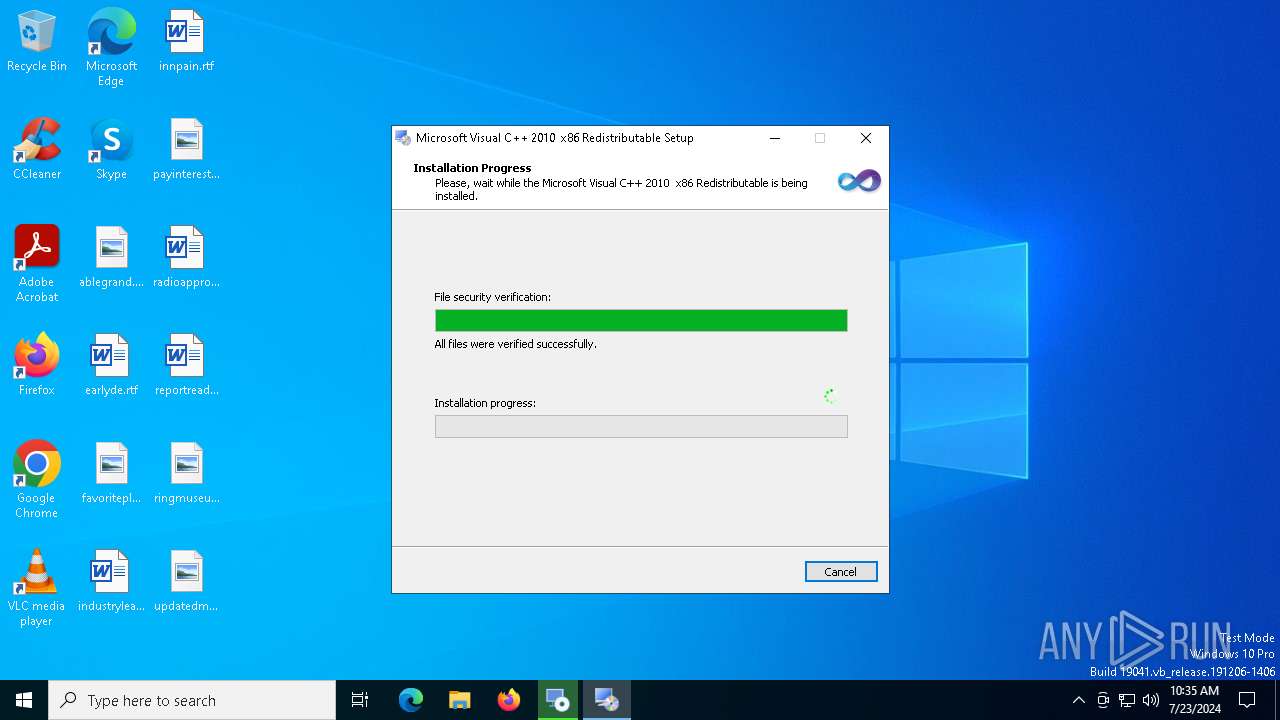Click the taskbar search box
This screenshot has width=1280, height=720.
[x=192, y=700]
